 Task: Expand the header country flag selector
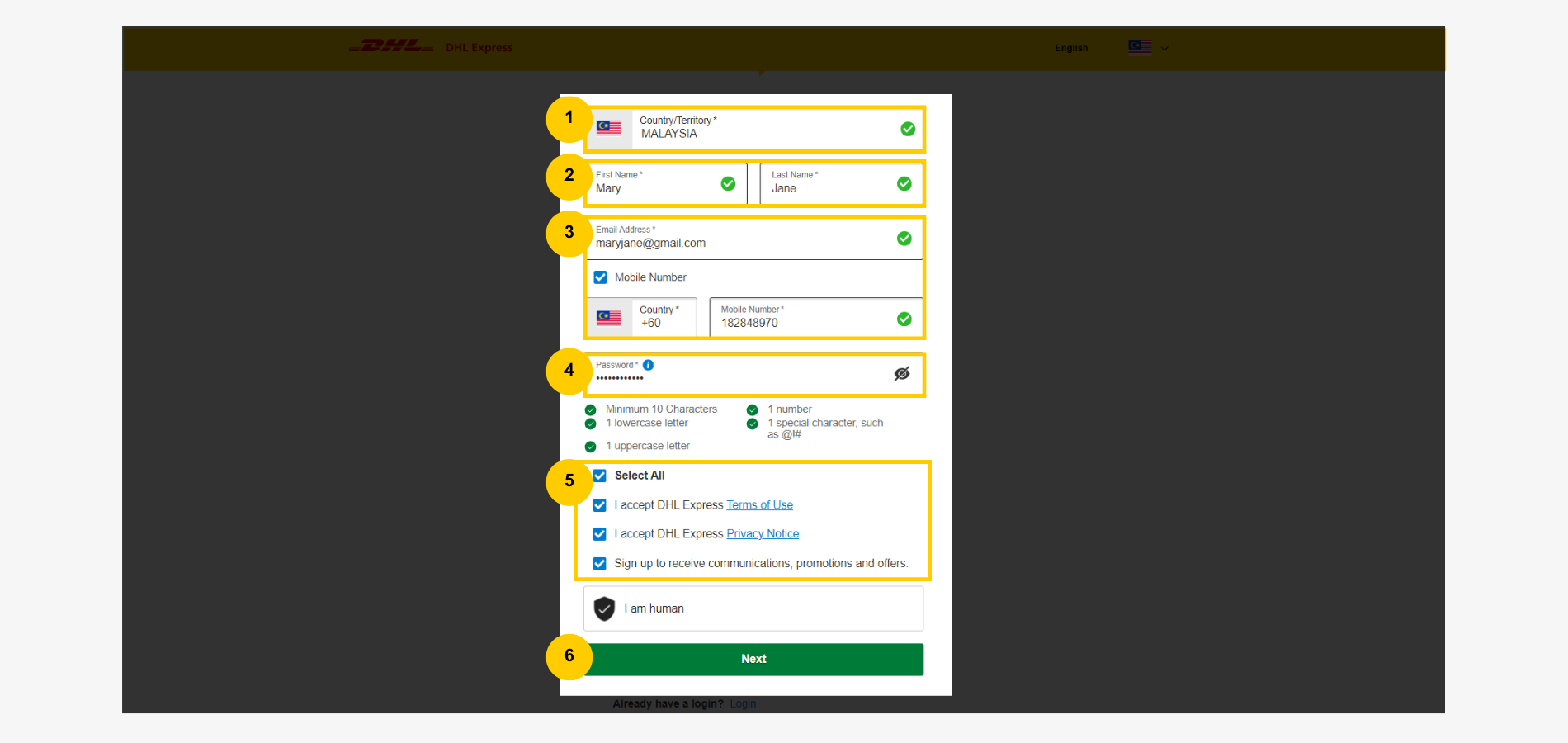click(x=1148, y=48)
